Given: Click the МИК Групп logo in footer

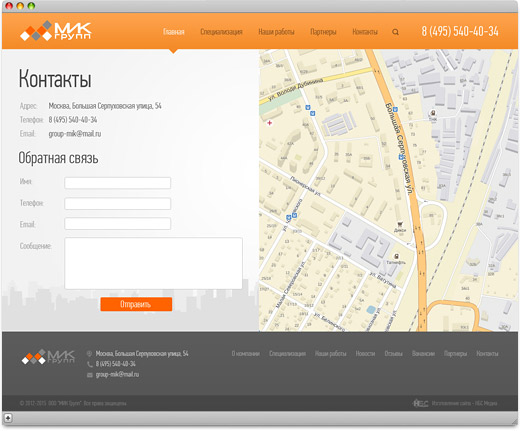Looking at the screenshot, I should pyautogui.click(x=48, y=357).
